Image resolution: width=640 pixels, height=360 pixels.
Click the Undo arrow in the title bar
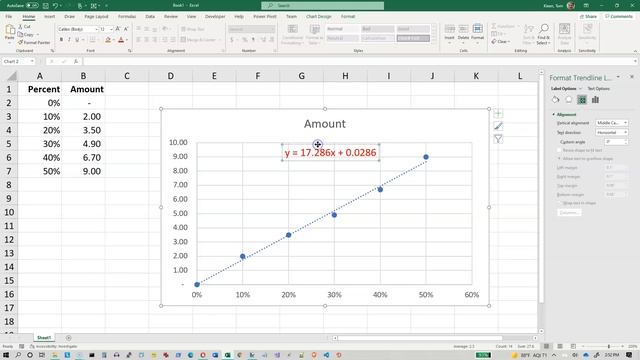pos(55,5)
